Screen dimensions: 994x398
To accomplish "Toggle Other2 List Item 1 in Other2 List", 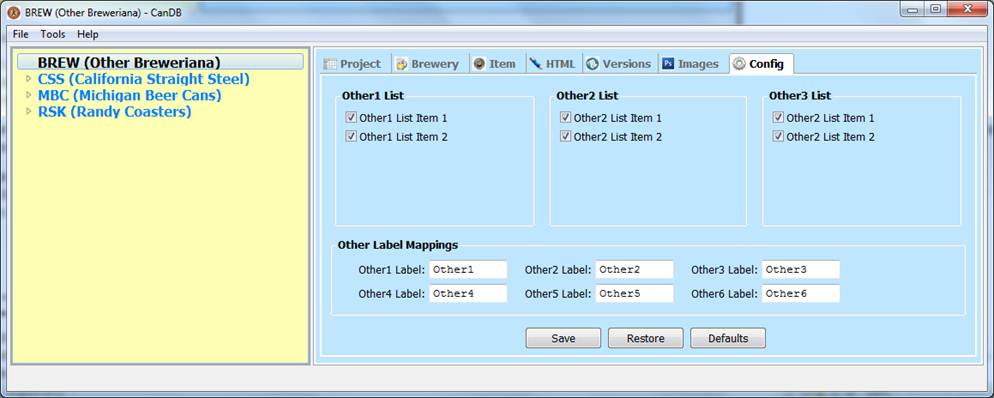I will (x=565, y=117).
